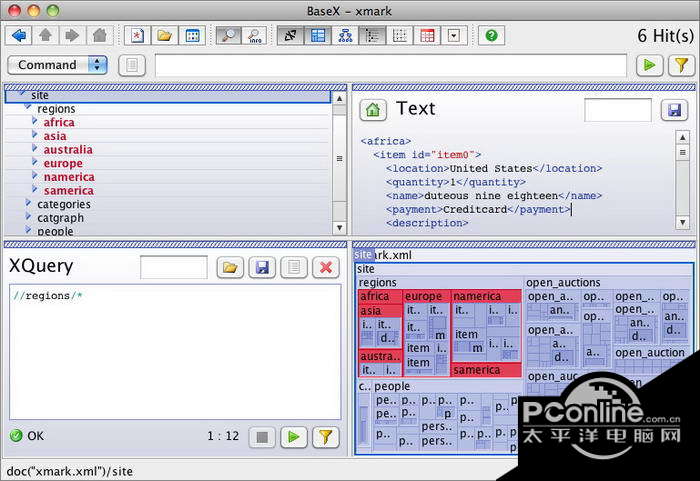The height and width of the screenshot is (481, 700).
Task: Save query with XQuery disk icon
Action: (262, 268)
